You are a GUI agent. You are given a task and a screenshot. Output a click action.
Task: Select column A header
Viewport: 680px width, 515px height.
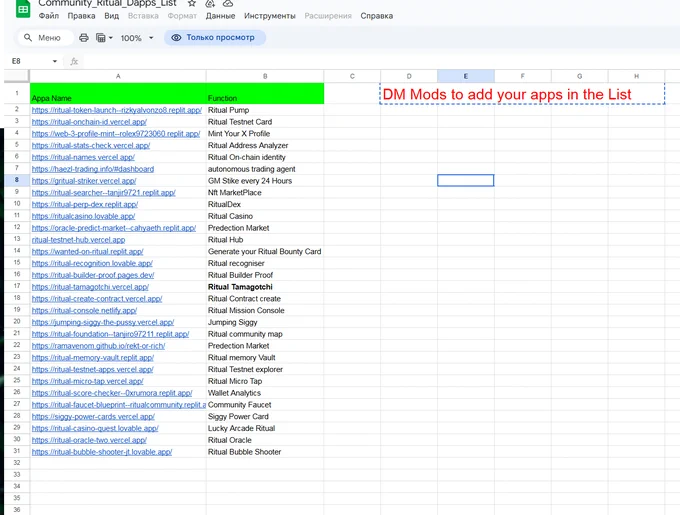click(118, 76)
